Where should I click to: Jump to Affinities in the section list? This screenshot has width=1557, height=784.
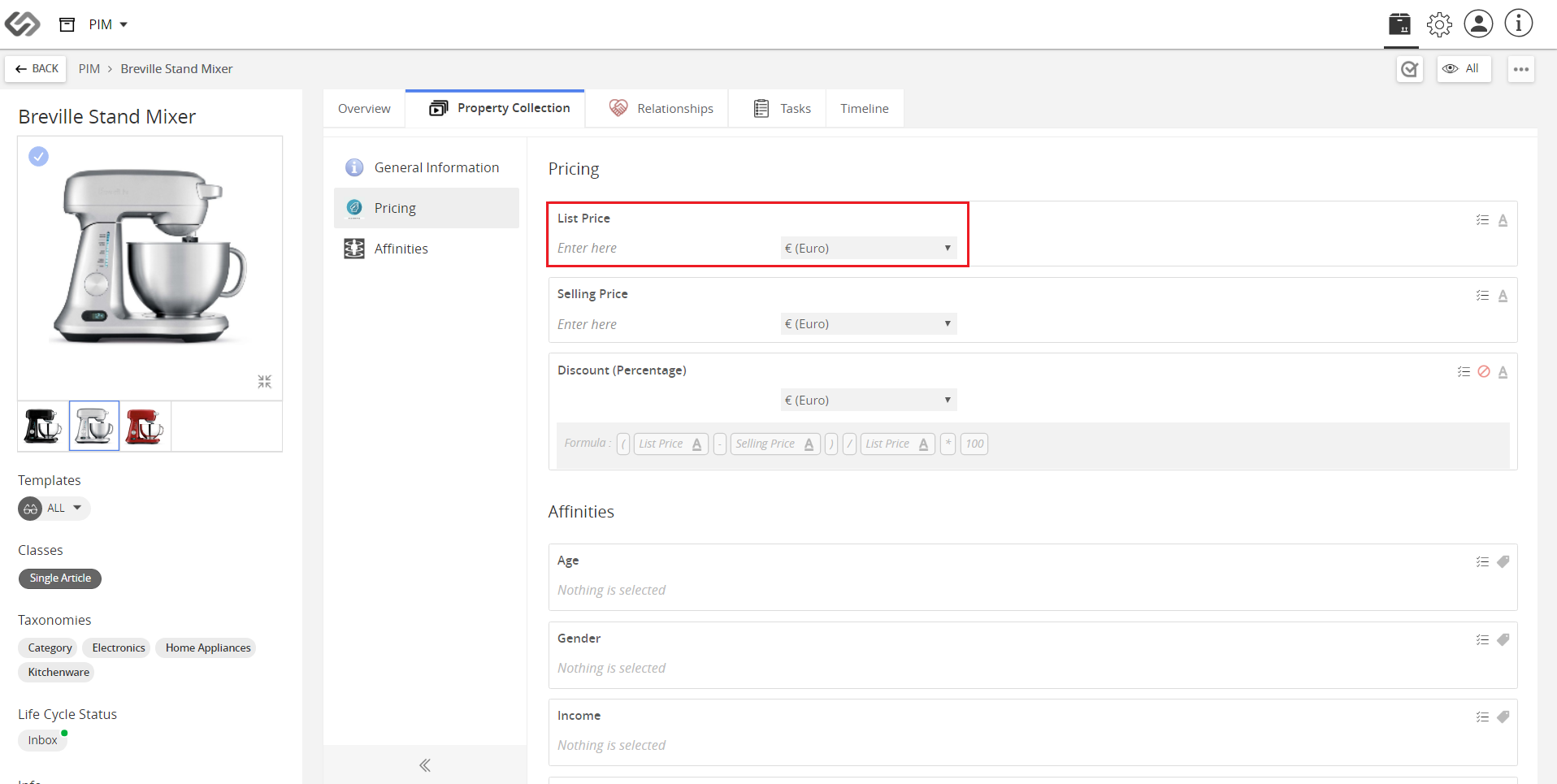click(x=427, y=249)
